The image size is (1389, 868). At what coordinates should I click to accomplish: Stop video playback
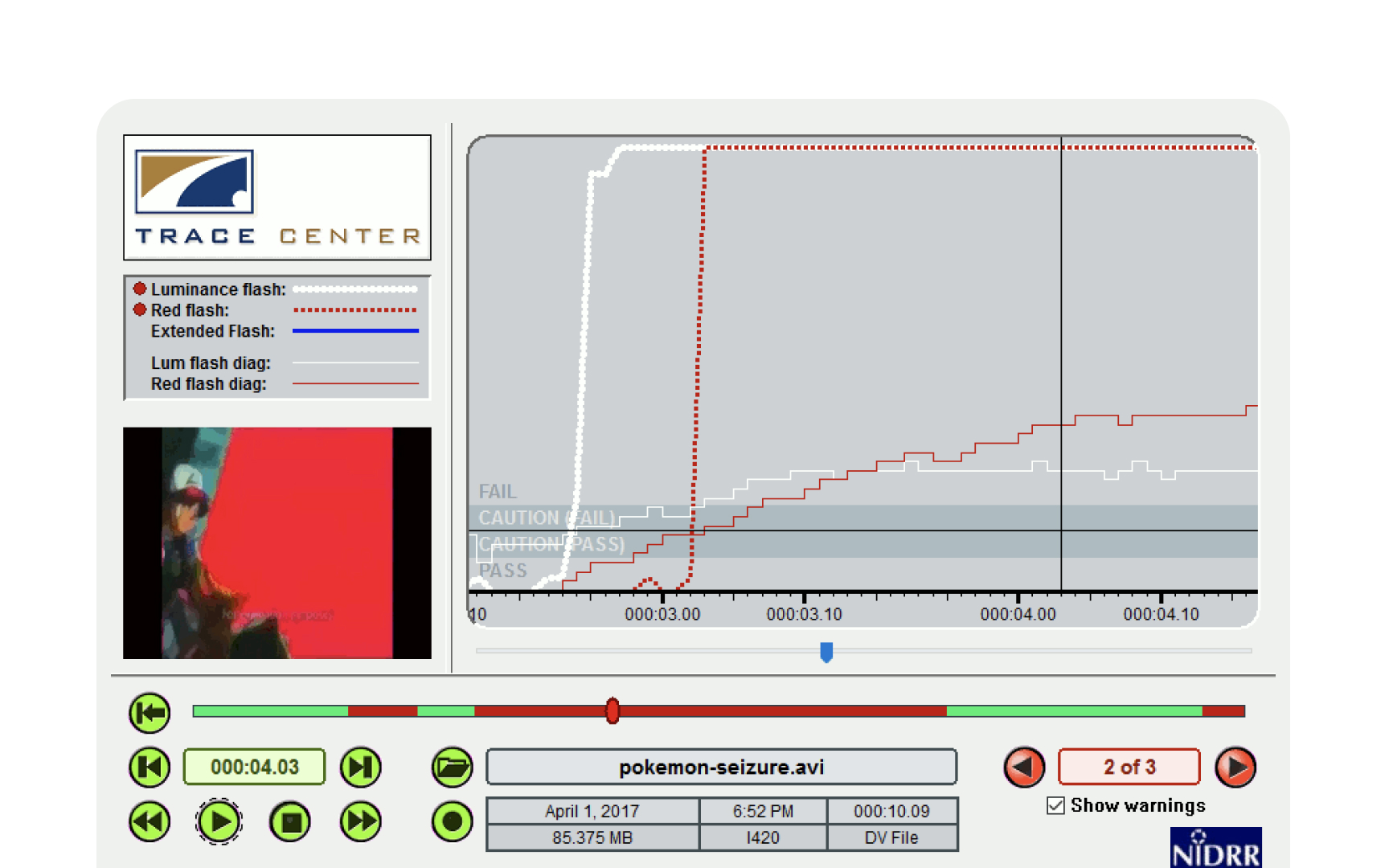click(290, 821)
